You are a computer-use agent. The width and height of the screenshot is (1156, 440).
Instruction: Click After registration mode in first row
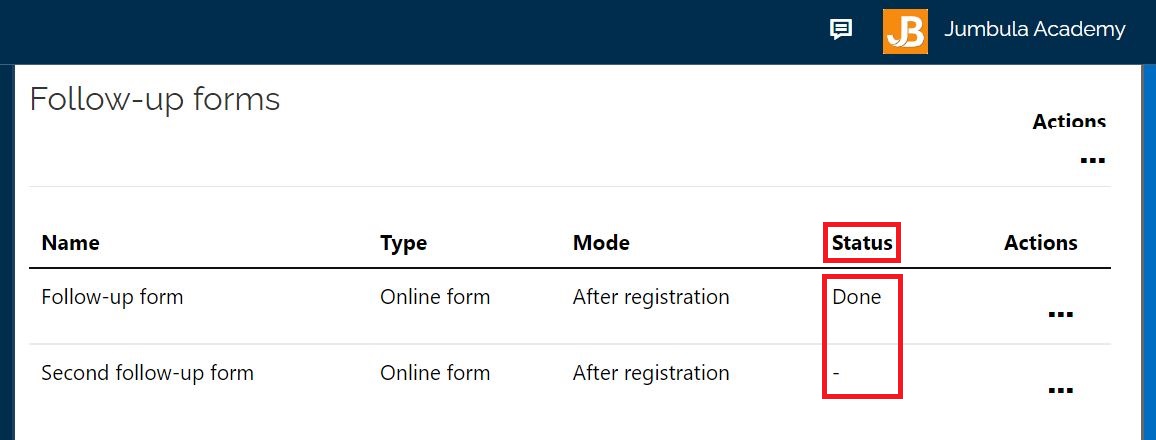point(651,297)
